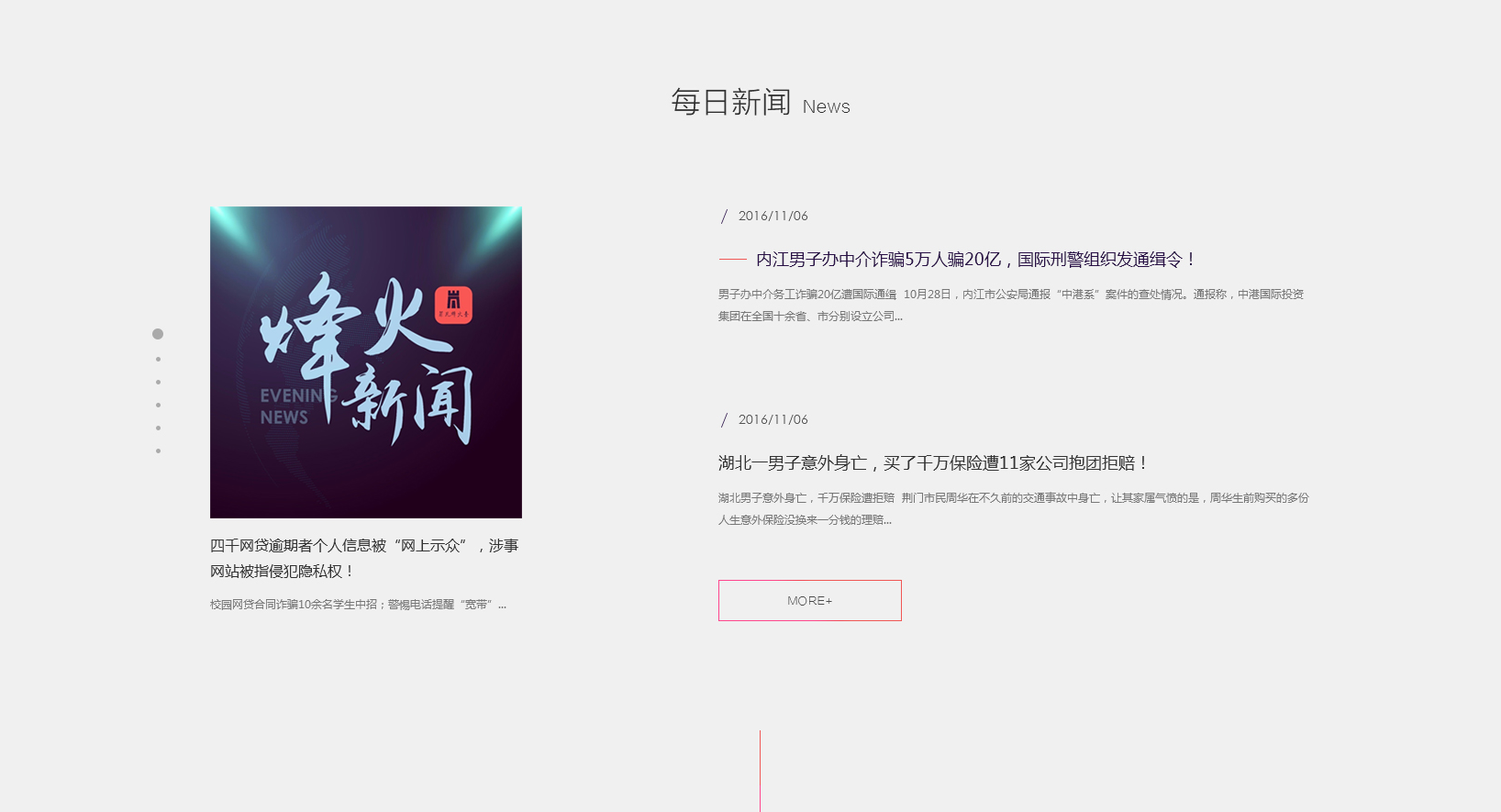Choose the fifth carousel dot
Image resolution: width=1501 pixels, height=812 pixels.
[x=159, y=428]
